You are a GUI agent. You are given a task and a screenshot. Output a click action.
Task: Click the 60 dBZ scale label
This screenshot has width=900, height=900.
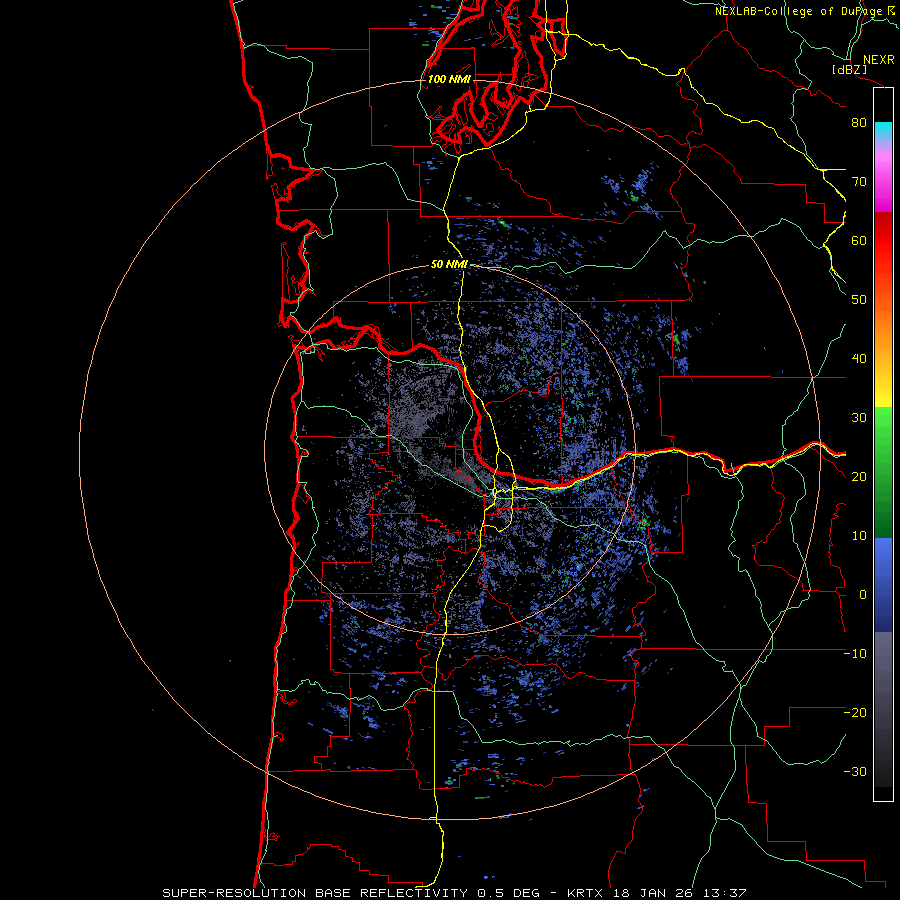(x=859, y=241)
